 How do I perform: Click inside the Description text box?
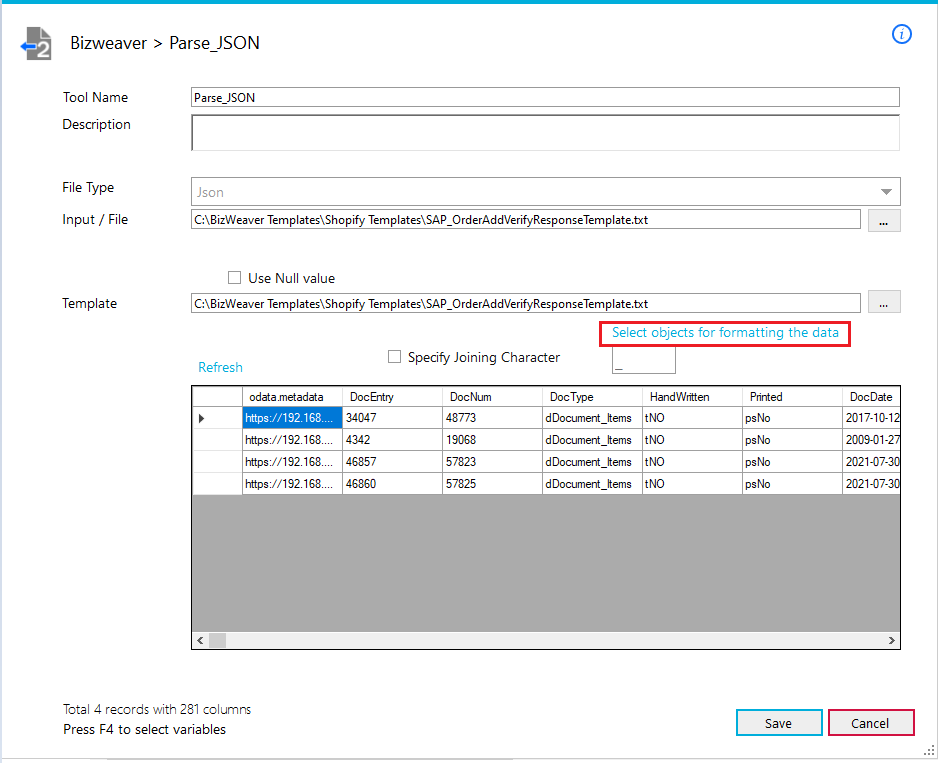[x=545, y=132]
